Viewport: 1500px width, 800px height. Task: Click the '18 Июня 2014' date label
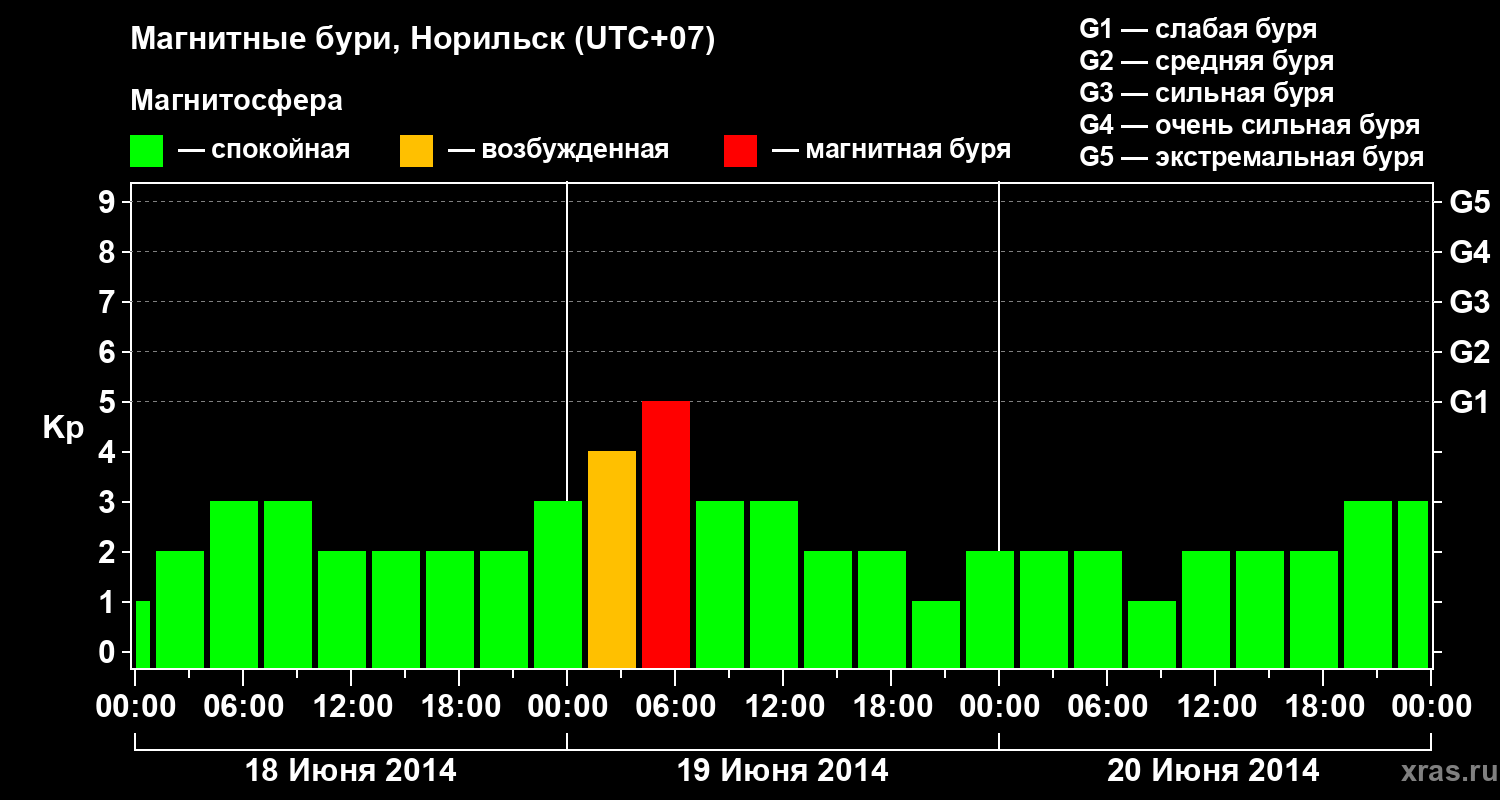tap(351, 770)
